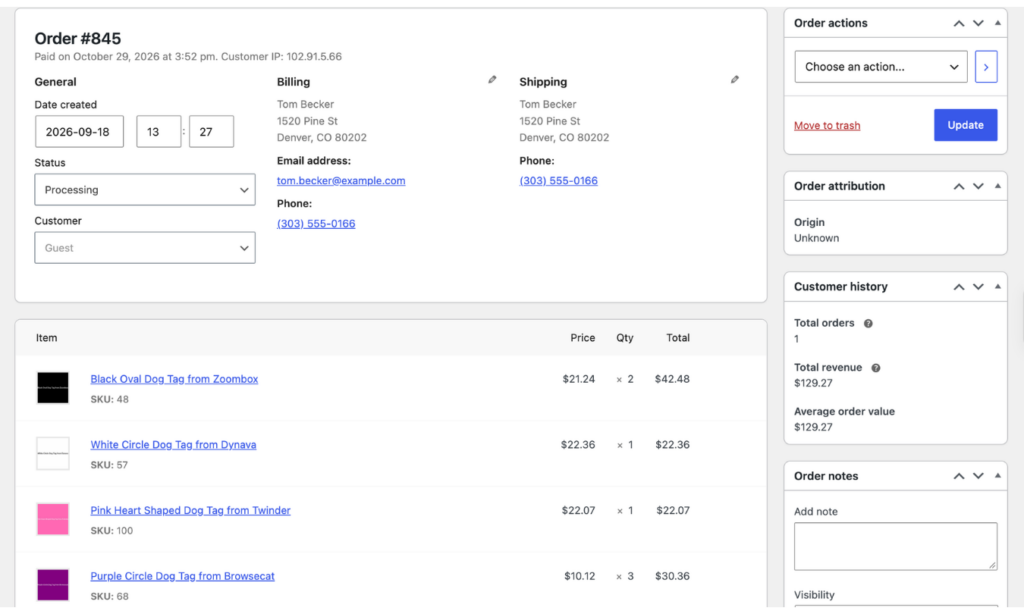Open Pink Heart Shaped Dog Tag from Twinder
Image resolution: width=1024 pixels, height=614 pixels.
(x=190, y=510)
